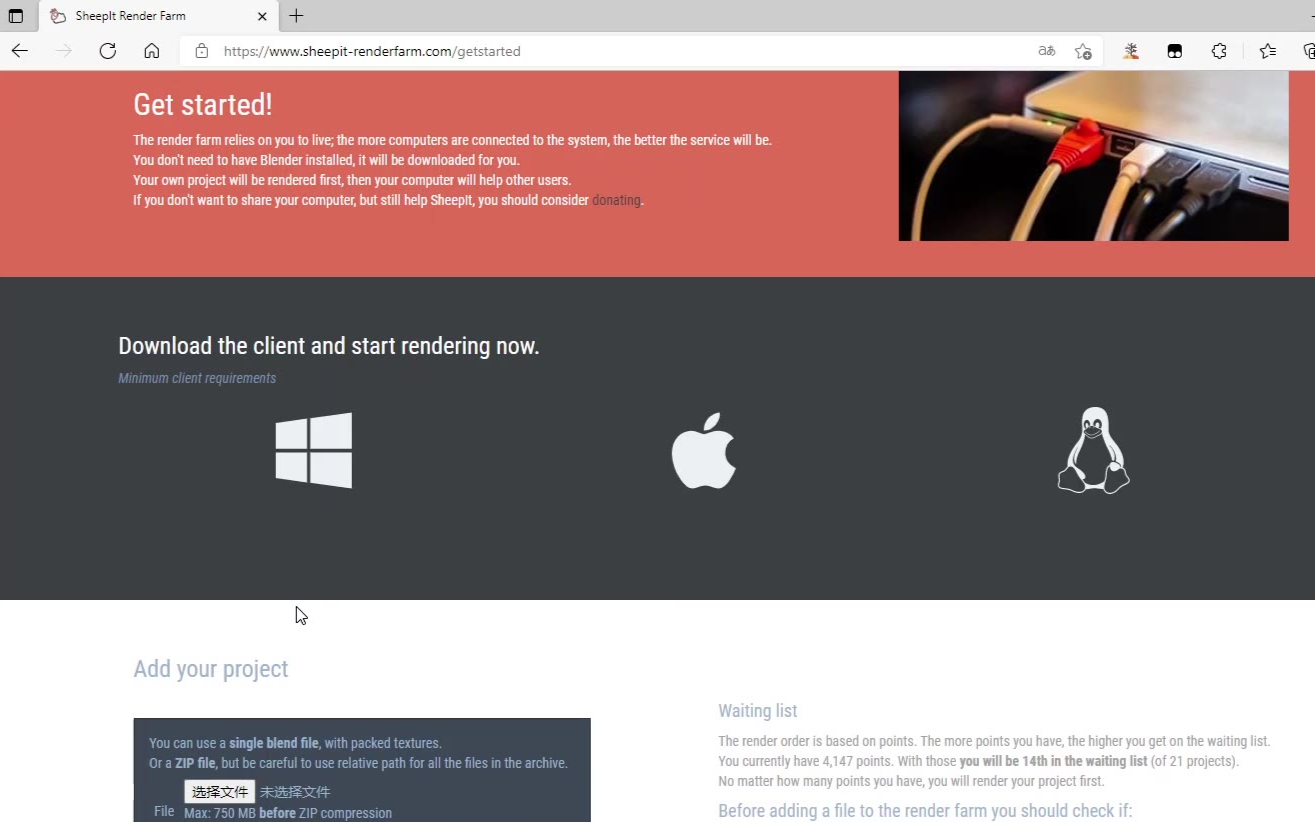The width and height of the screenshot is (1315, 822).
Task: Close the SheepIt Render Farm tab
Action: (x=262, y=16)
